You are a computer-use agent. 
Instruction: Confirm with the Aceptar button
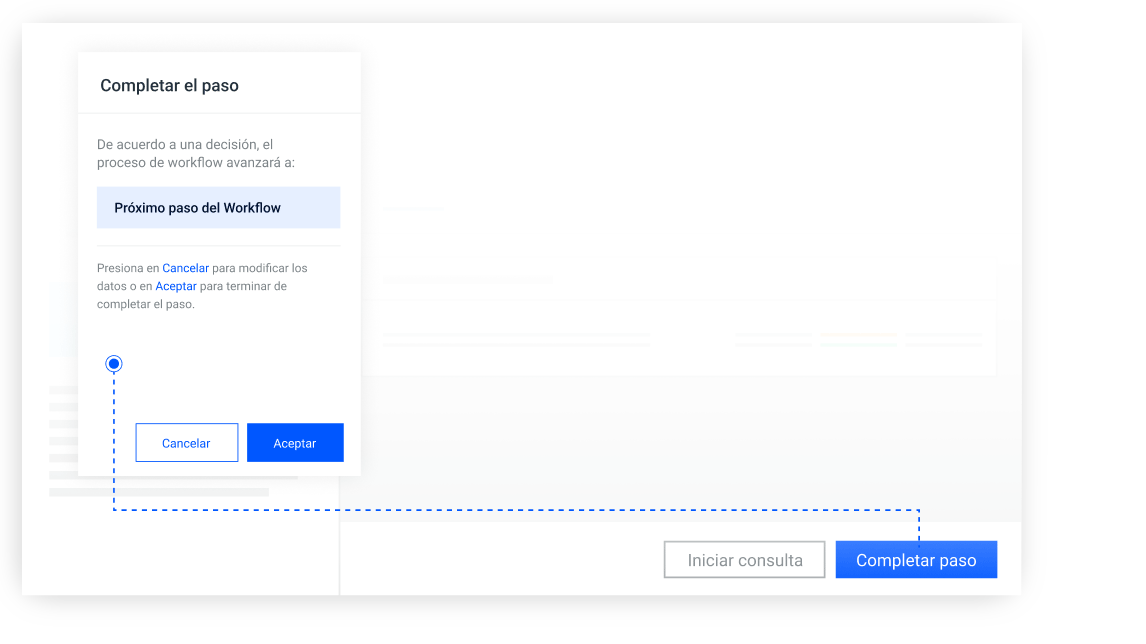click(x=295, y=442)
